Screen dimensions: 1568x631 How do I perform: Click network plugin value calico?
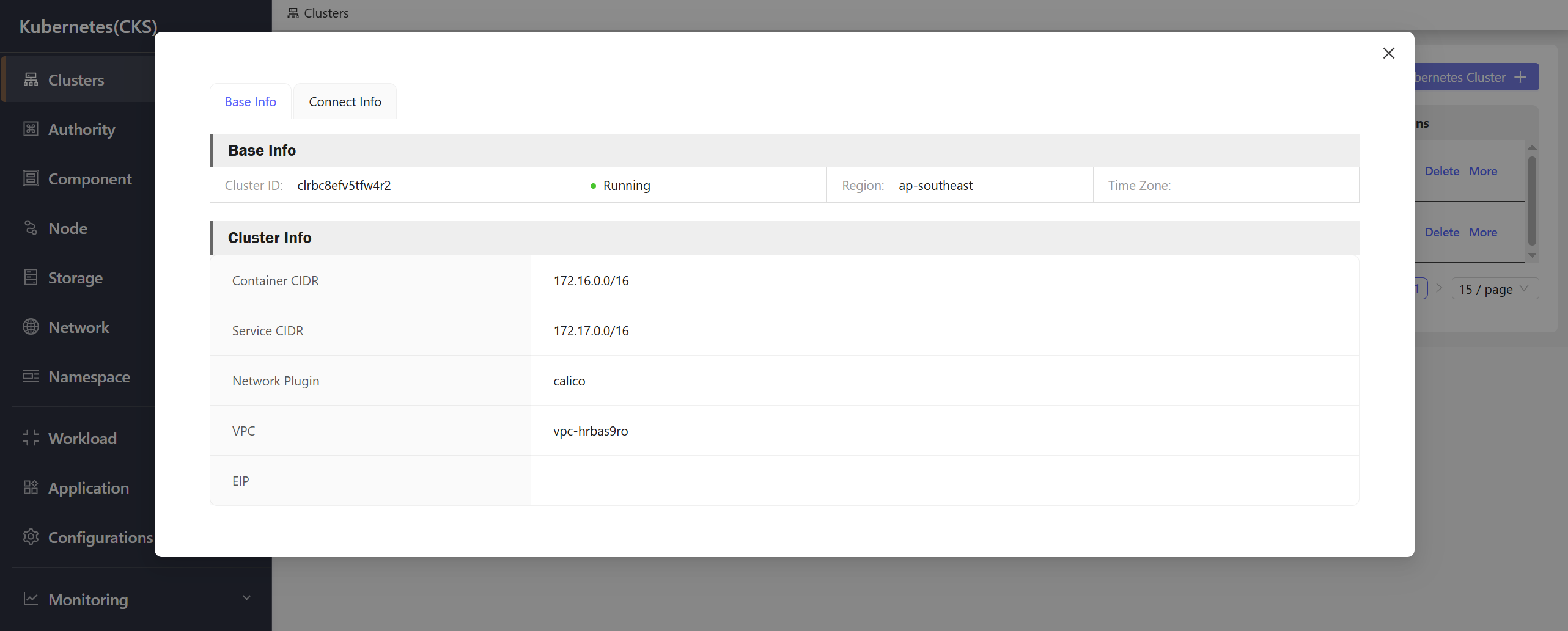[x=569, y=381]
